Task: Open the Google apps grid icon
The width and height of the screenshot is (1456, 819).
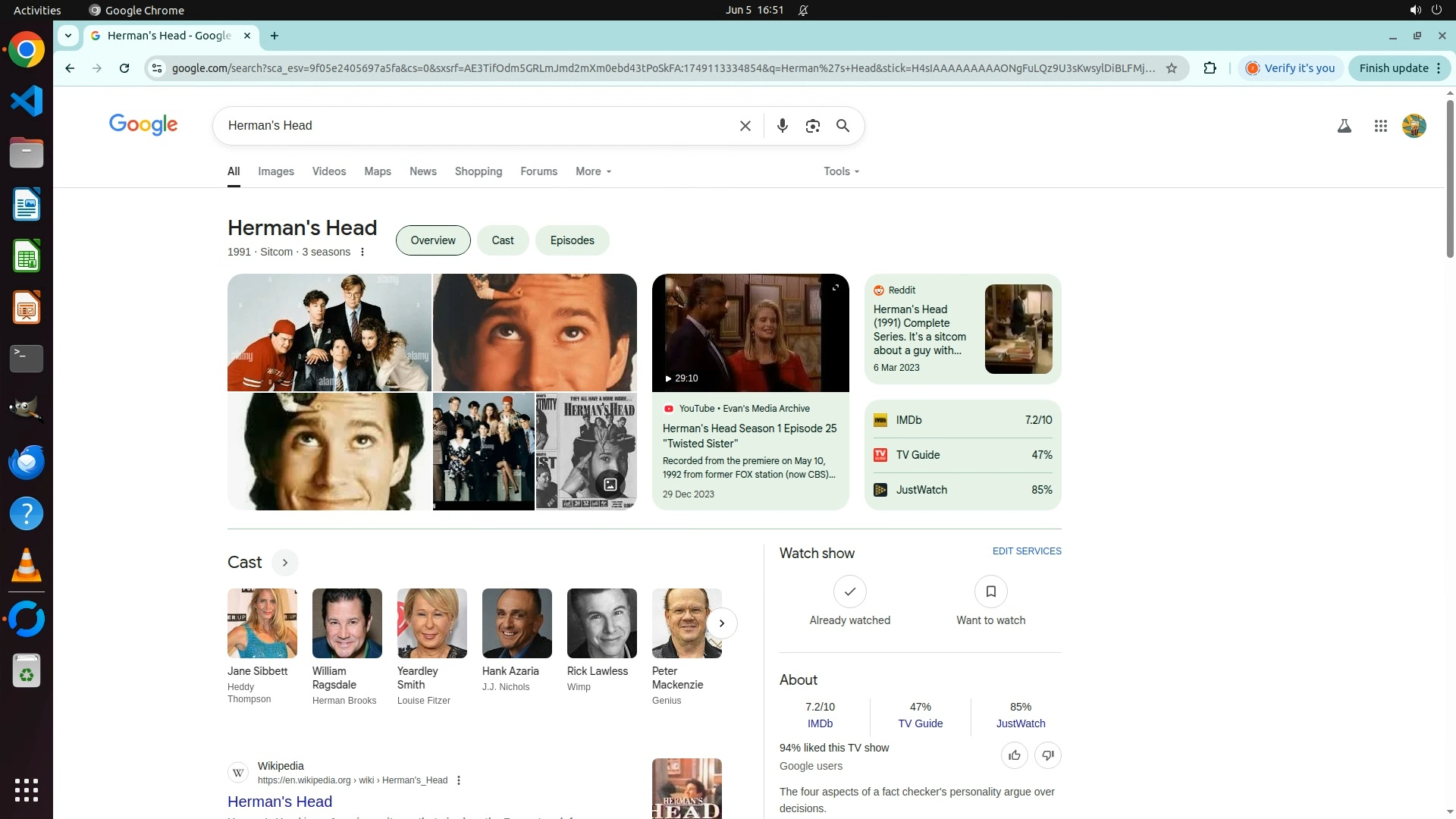Action: tap(1380, 126)
